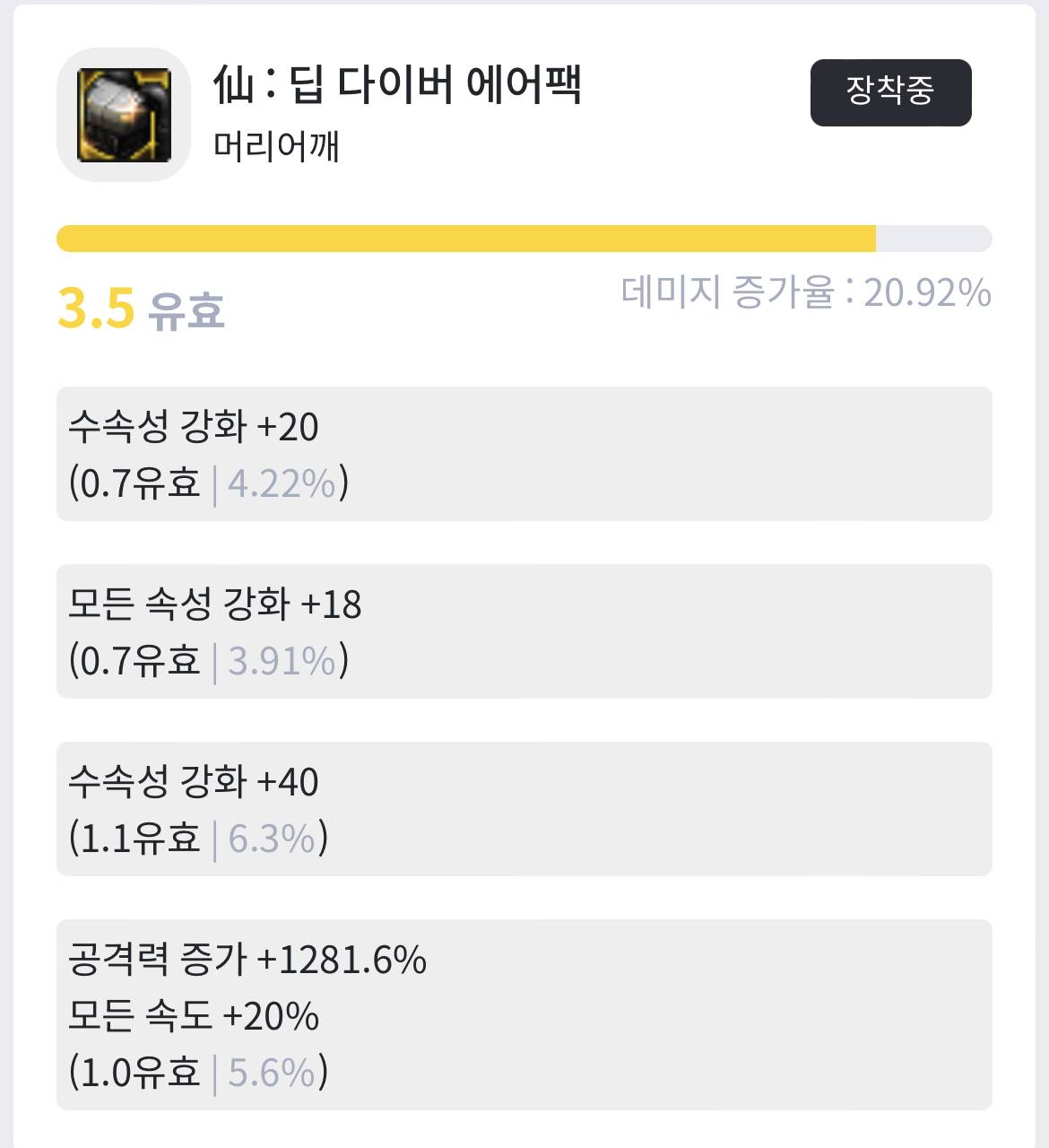Click the 5.6% damage value
Screen dimensions: 1049x1148
pyautogui.click(x=272, y=1073)
